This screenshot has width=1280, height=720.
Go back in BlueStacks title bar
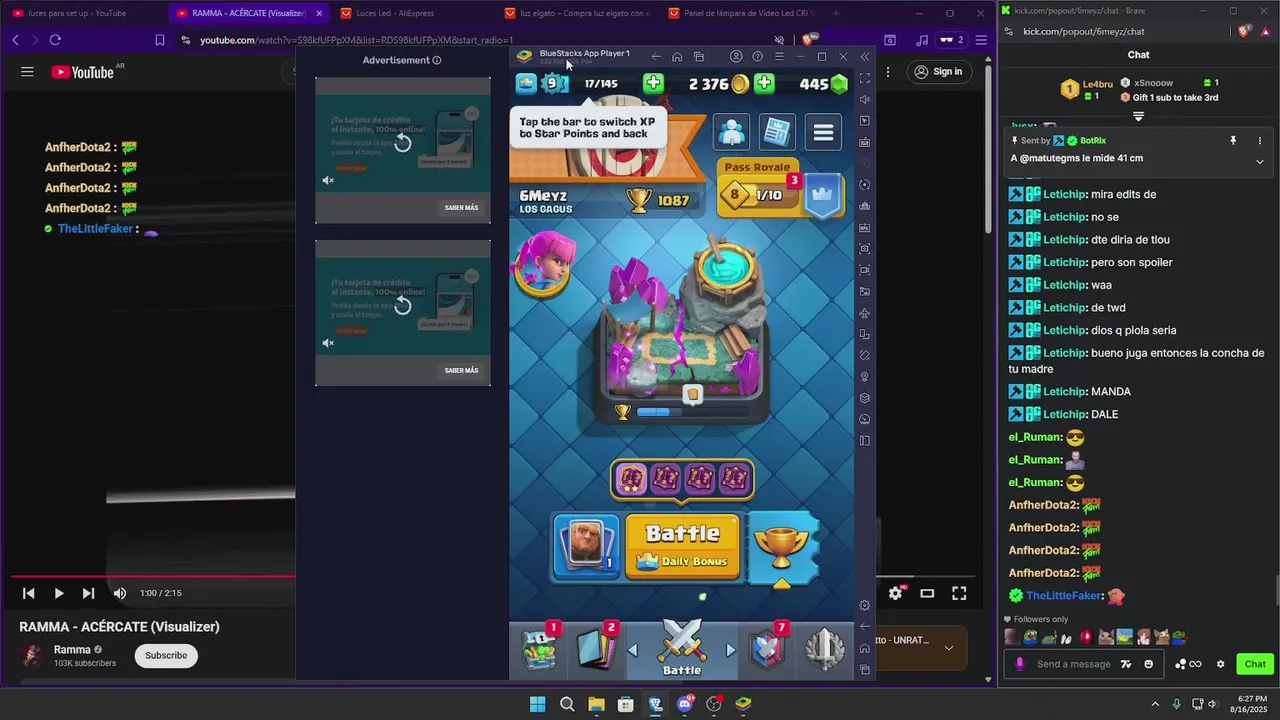pos(656,57)
